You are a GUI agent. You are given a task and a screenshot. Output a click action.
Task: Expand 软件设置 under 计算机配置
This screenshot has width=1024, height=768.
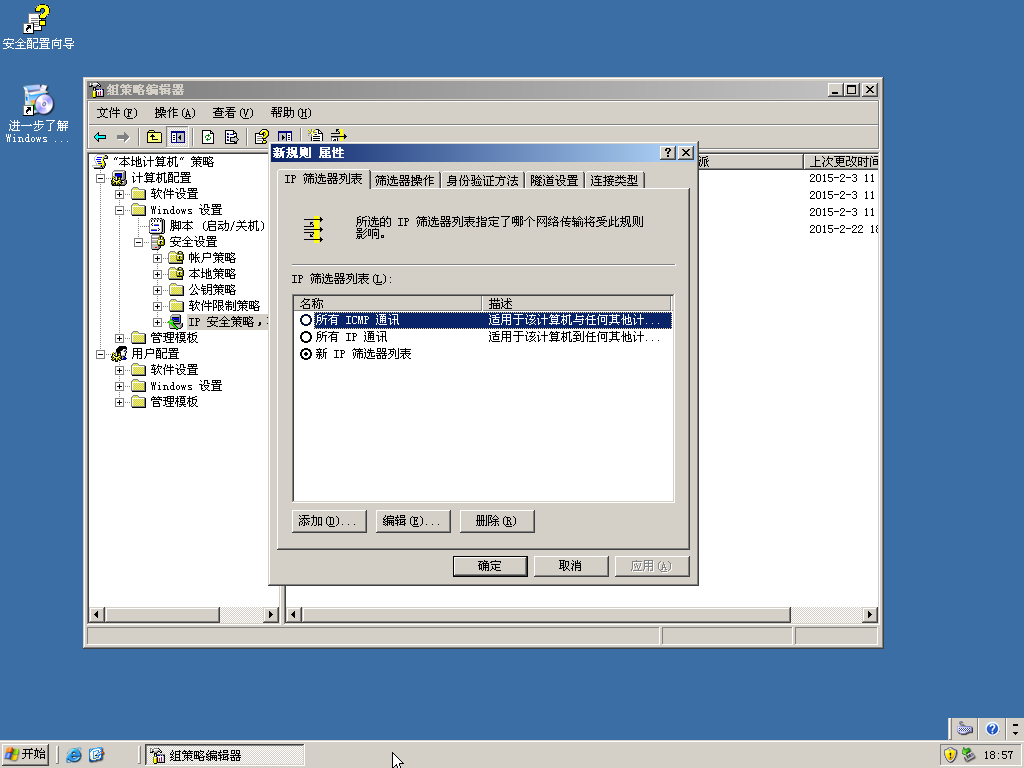(x=120, y=194)
